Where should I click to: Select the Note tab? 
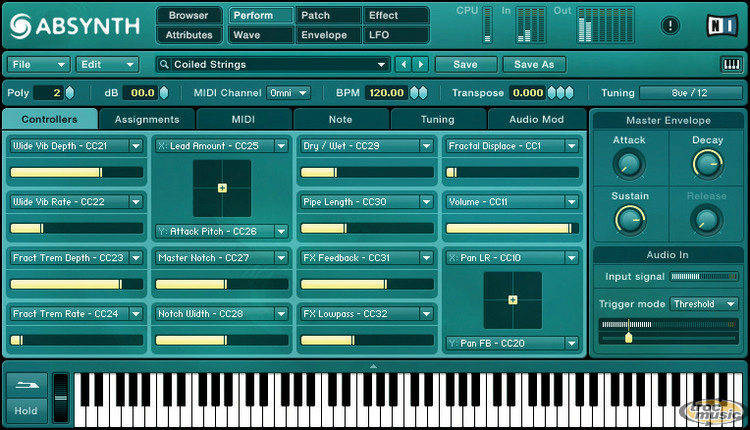coord(341,119)
